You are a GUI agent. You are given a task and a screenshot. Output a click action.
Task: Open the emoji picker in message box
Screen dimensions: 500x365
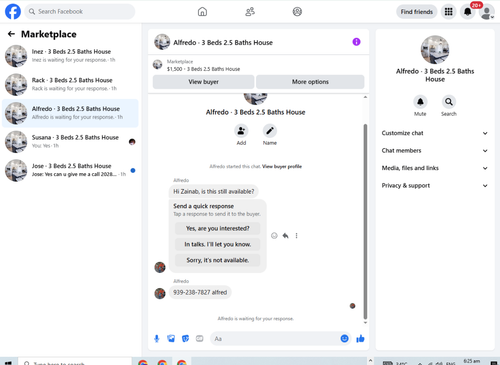[x=344, y=339]
